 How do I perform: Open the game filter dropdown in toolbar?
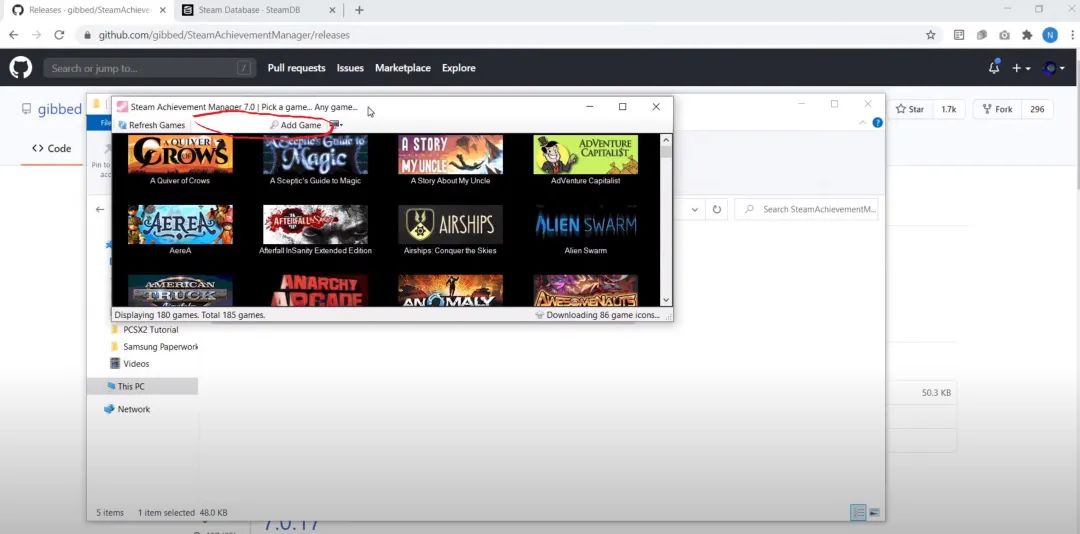pos(337,125)
